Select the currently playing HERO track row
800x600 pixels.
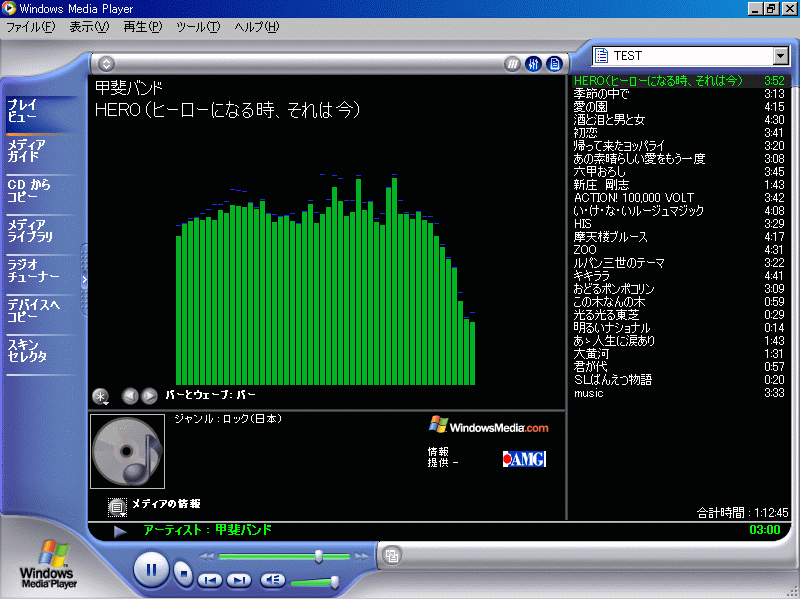click(679, 81)
